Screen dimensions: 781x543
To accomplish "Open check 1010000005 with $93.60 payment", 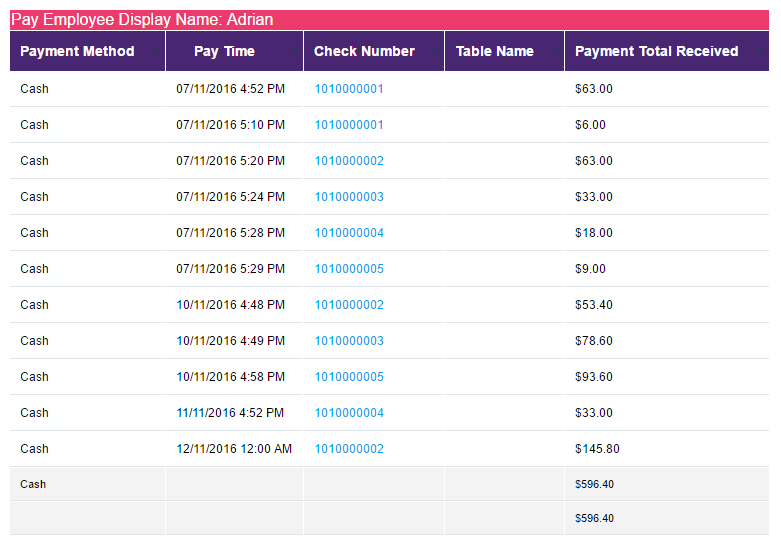I will coord(349,377).
